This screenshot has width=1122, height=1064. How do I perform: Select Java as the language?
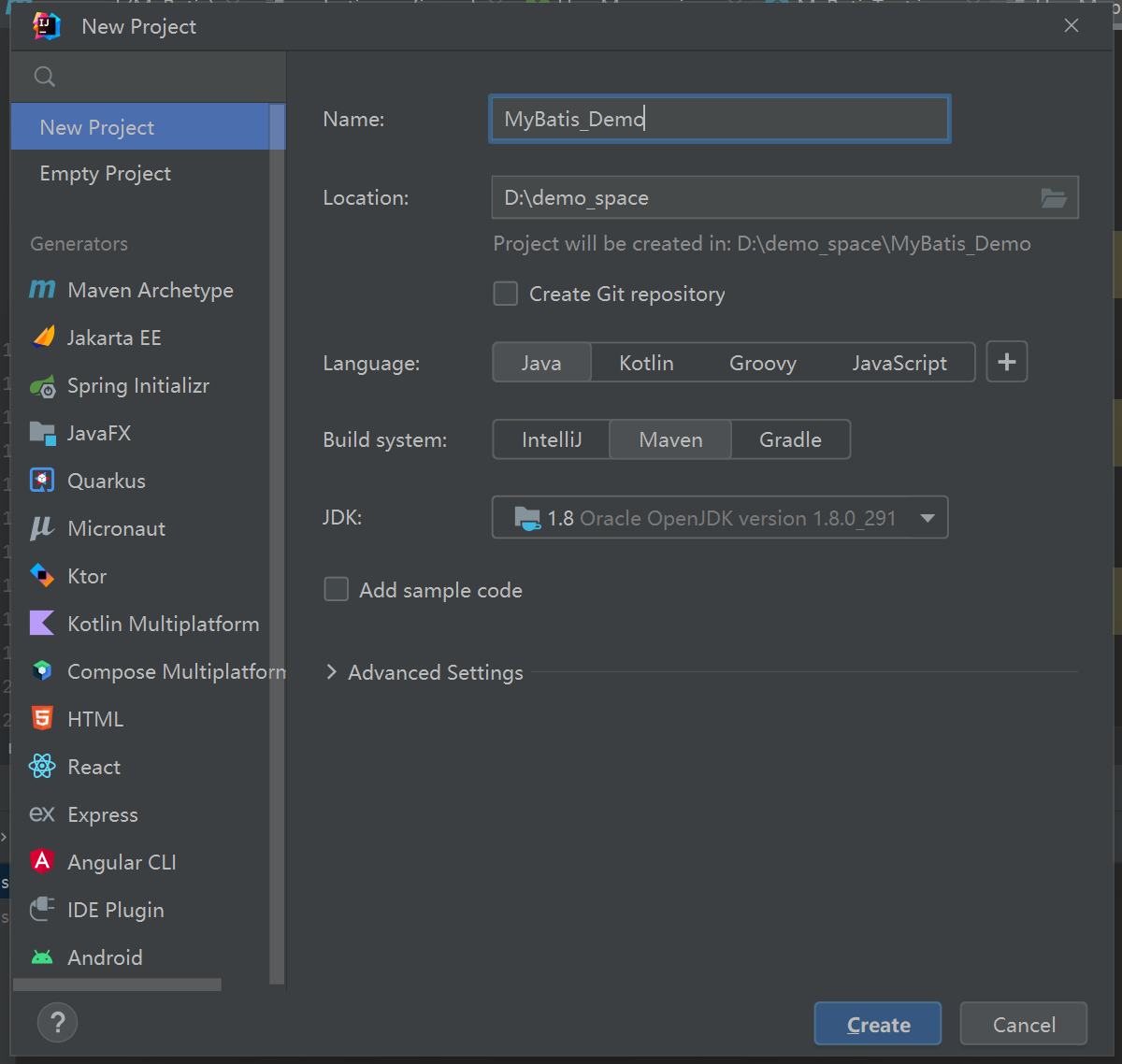(x=541, y=363)
